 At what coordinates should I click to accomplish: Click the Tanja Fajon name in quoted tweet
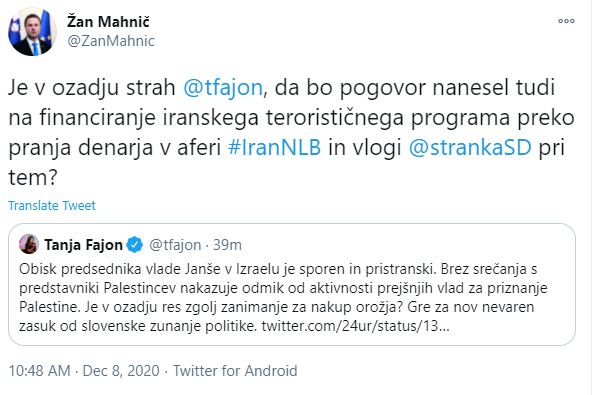click(83, 245)
